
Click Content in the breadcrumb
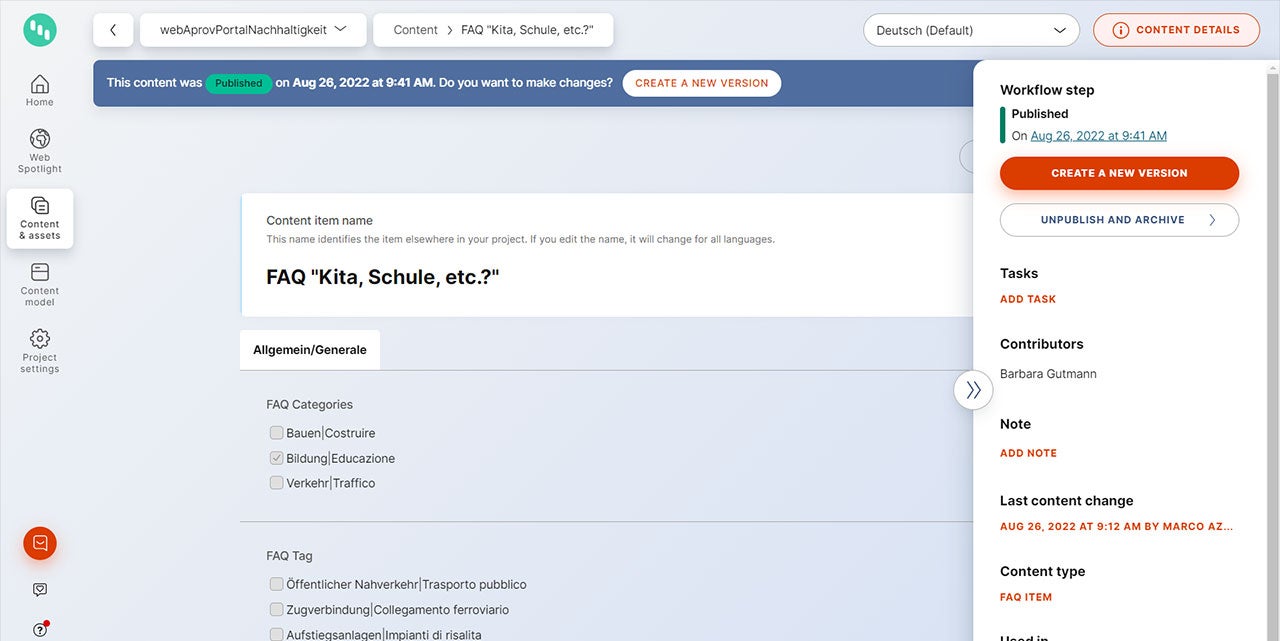(415, 30)
